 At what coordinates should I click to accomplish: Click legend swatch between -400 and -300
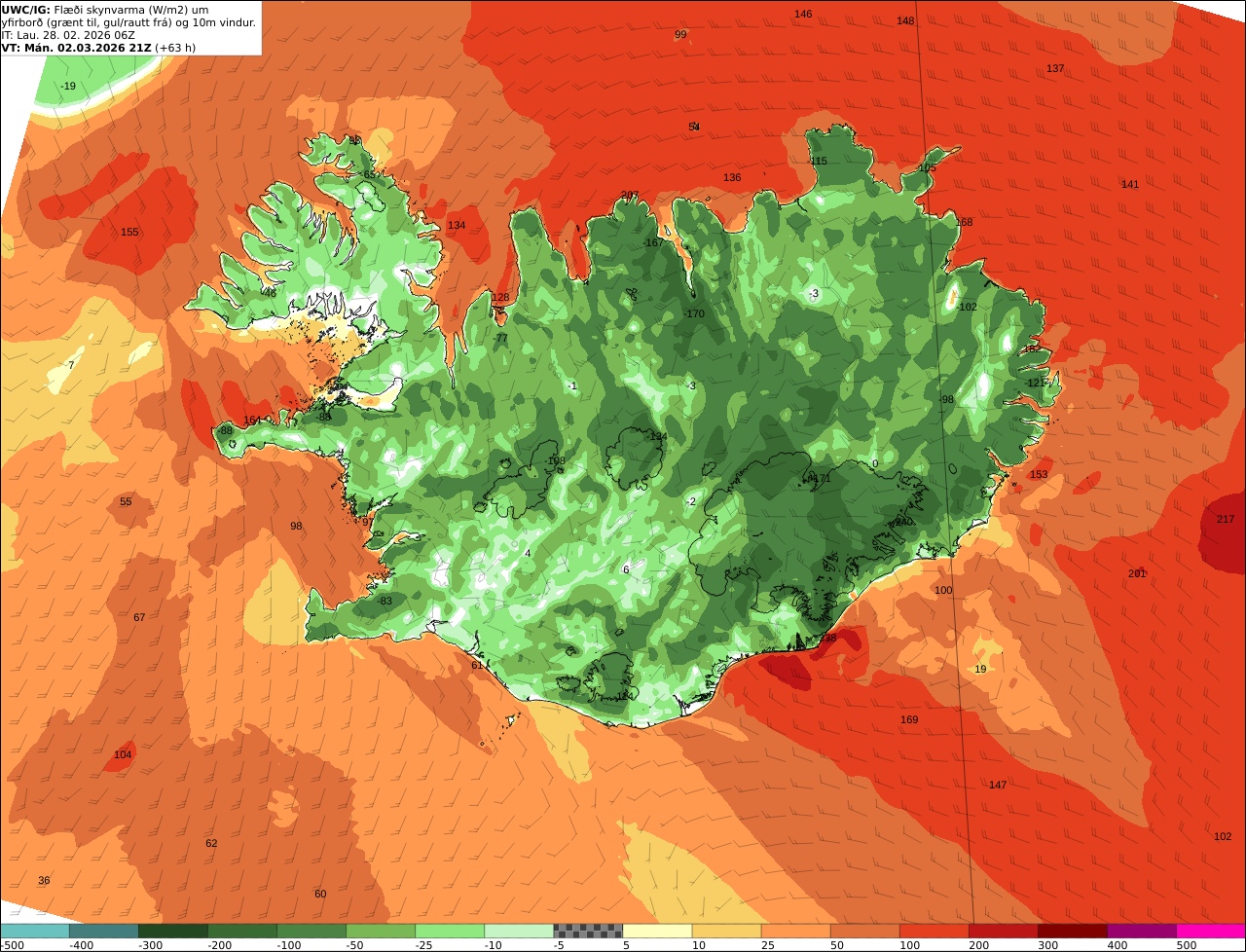click(x=103, y=931)
